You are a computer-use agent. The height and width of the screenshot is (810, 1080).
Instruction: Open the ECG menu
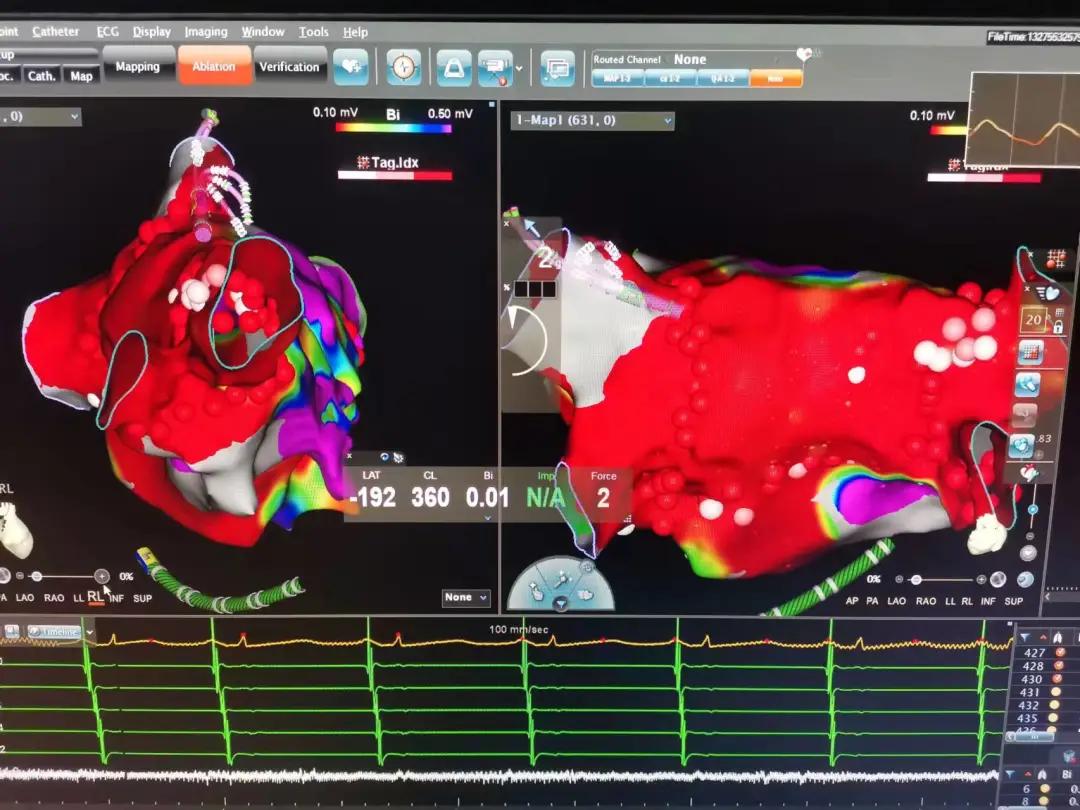[107, 32]
